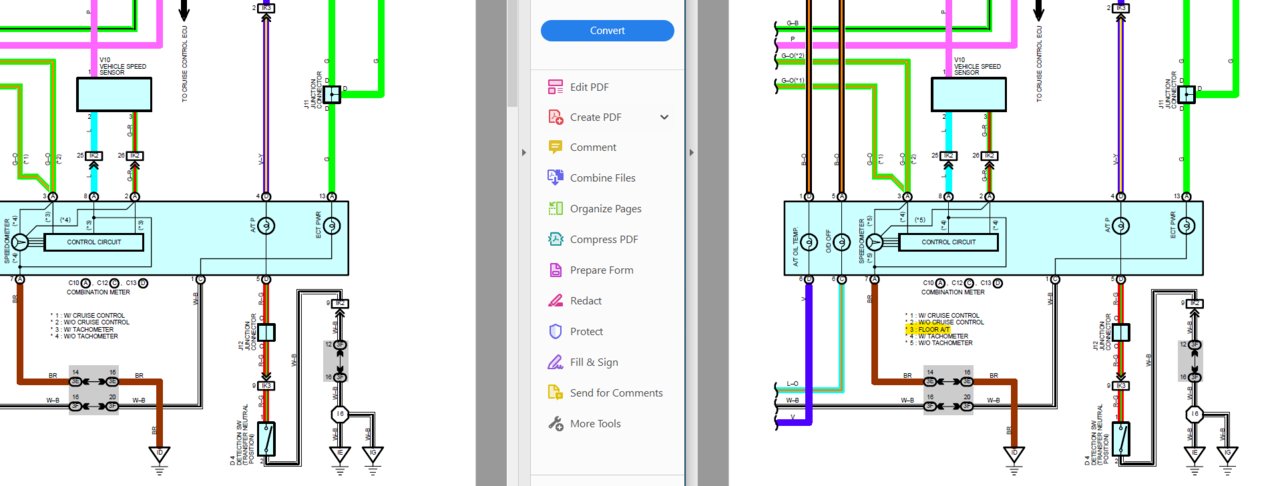Click "5 : W/O TACHOMETER" note in right document
Image resolution: width=1280 pixels, height=486 pixels.
pos(939,343)
